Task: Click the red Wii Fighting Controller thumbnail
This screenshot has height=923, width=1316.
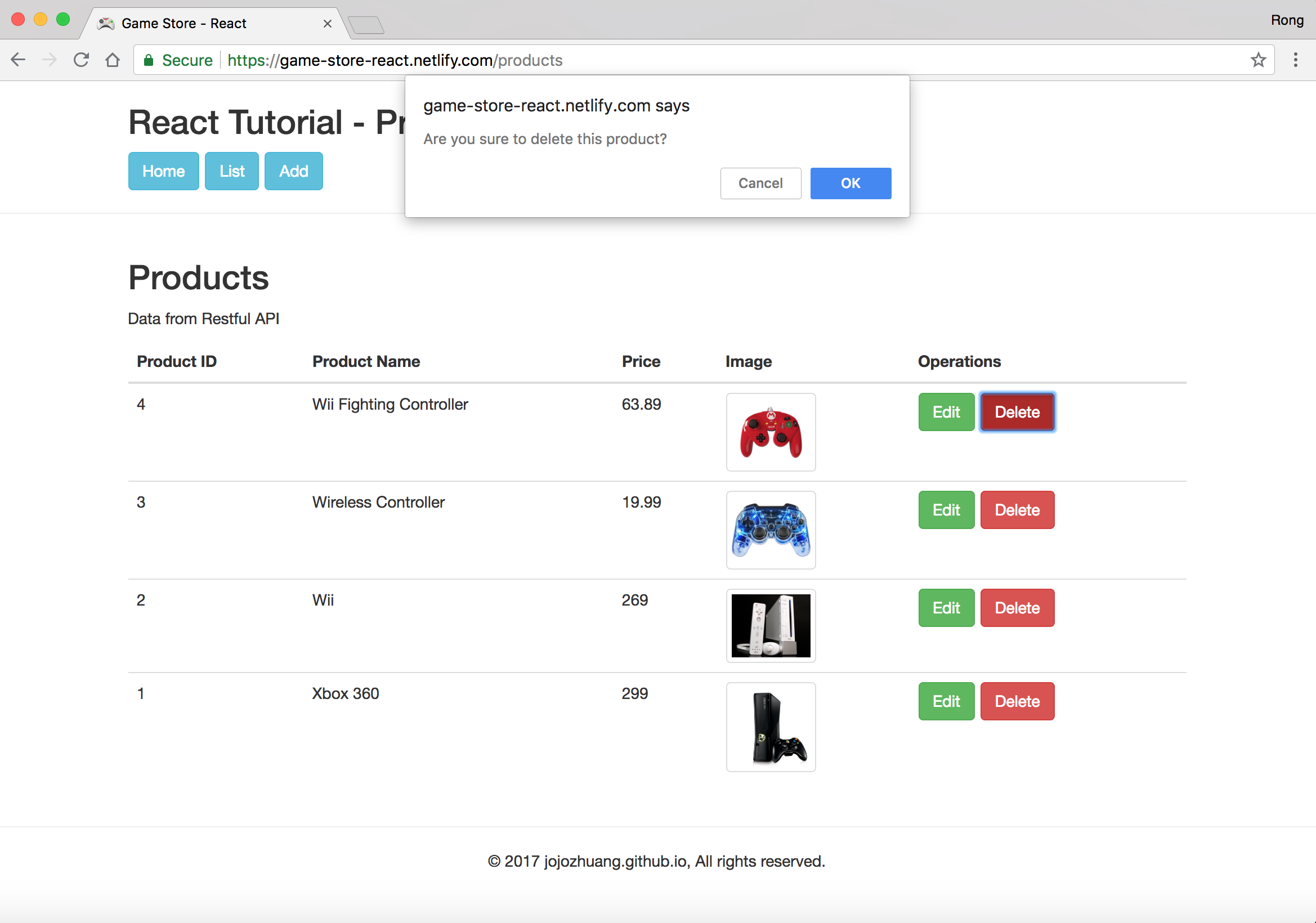Action: [771, 432]
